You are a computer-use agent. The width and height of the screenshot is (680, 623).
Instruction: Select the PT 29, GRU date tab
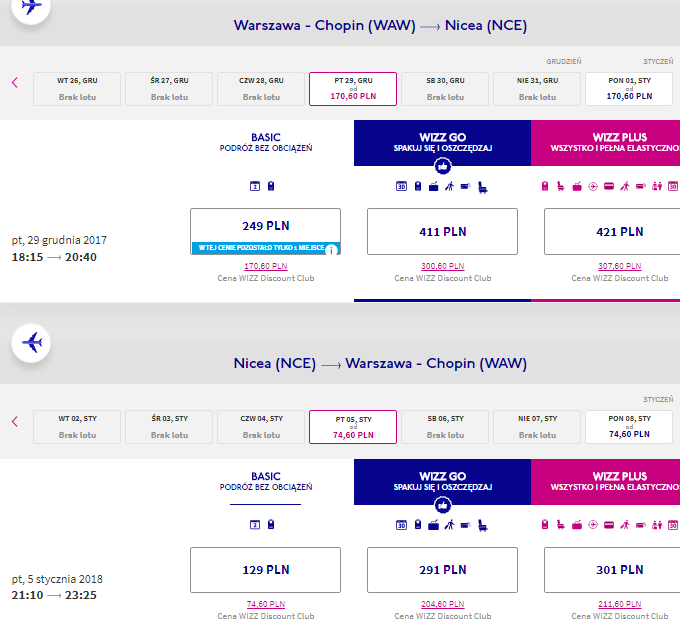[353, 89]
